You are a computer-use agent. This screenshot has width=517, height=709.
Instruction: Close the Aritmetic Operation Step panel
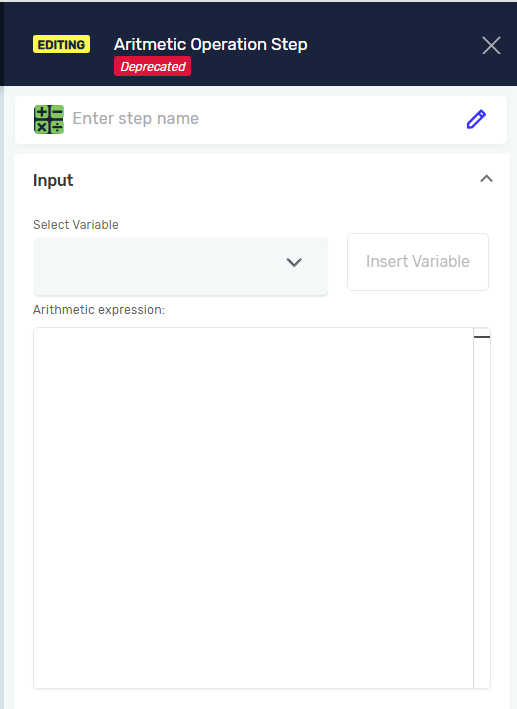coord(491,46)
